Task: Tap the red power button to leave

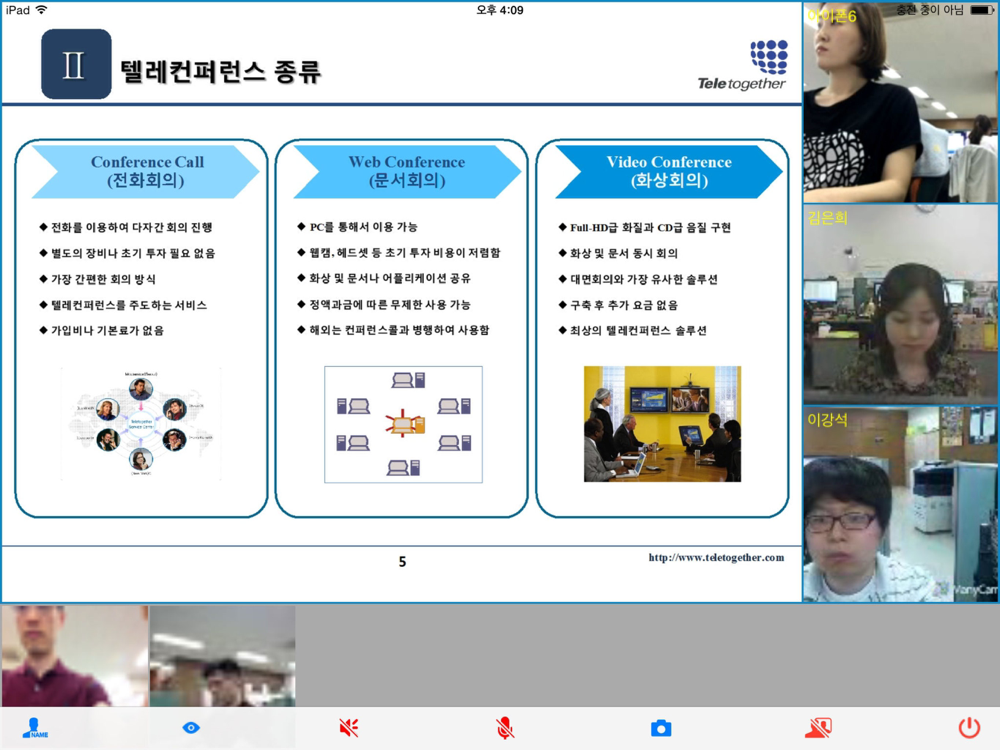Action: tap(969, 728)
